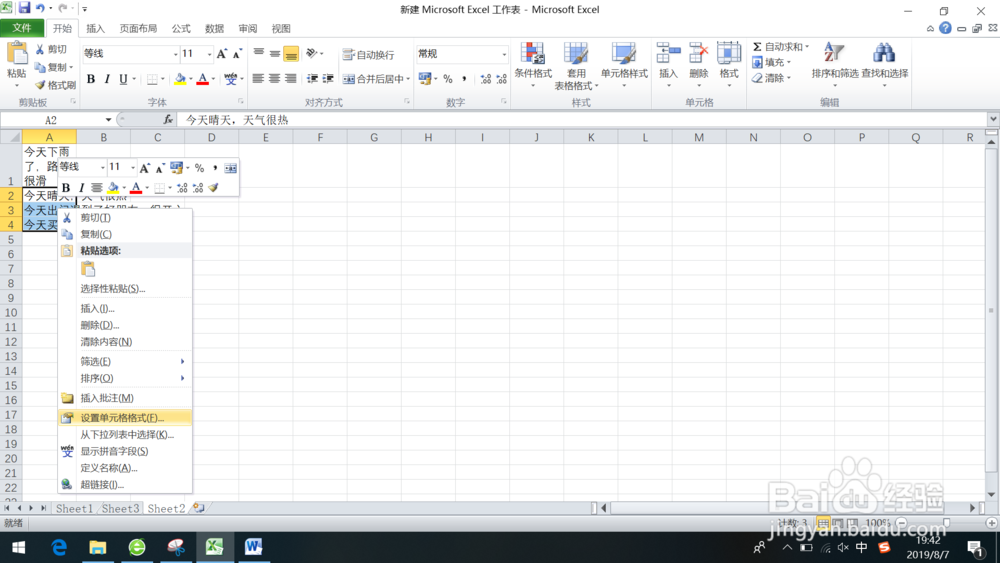
Task: Switch to the 插入 ribbon tab
Action: 95,29
